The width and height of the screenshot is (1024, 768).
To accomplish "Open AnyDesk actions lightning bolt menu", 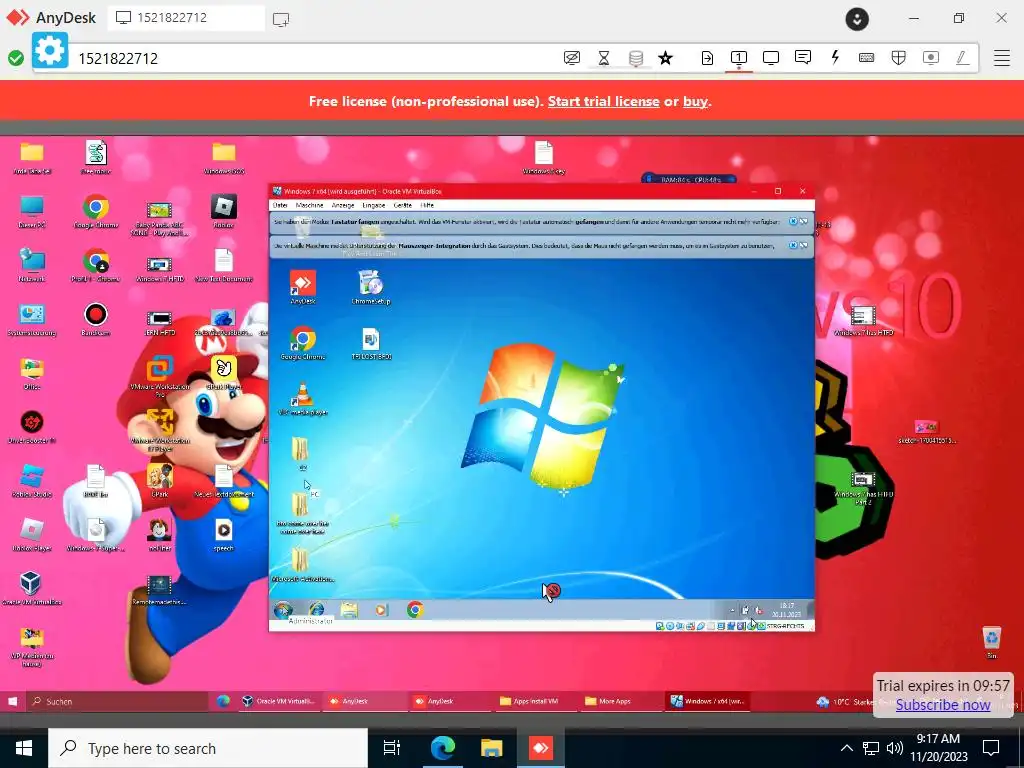I will coord(835,57).
